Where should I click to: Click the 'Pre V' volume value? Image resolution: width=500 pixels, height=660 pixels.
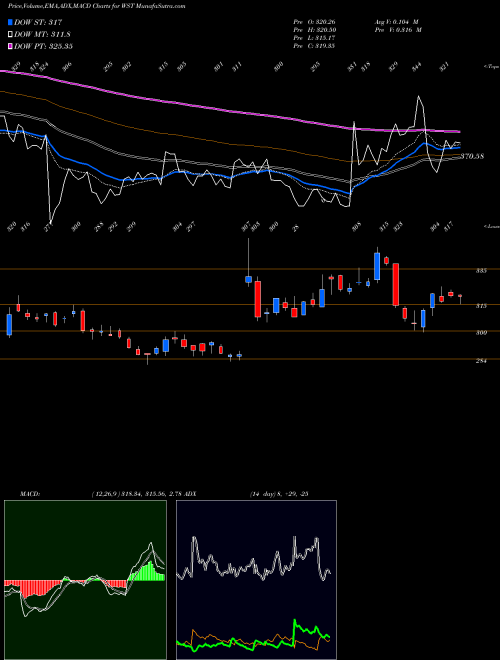(398, 30)
